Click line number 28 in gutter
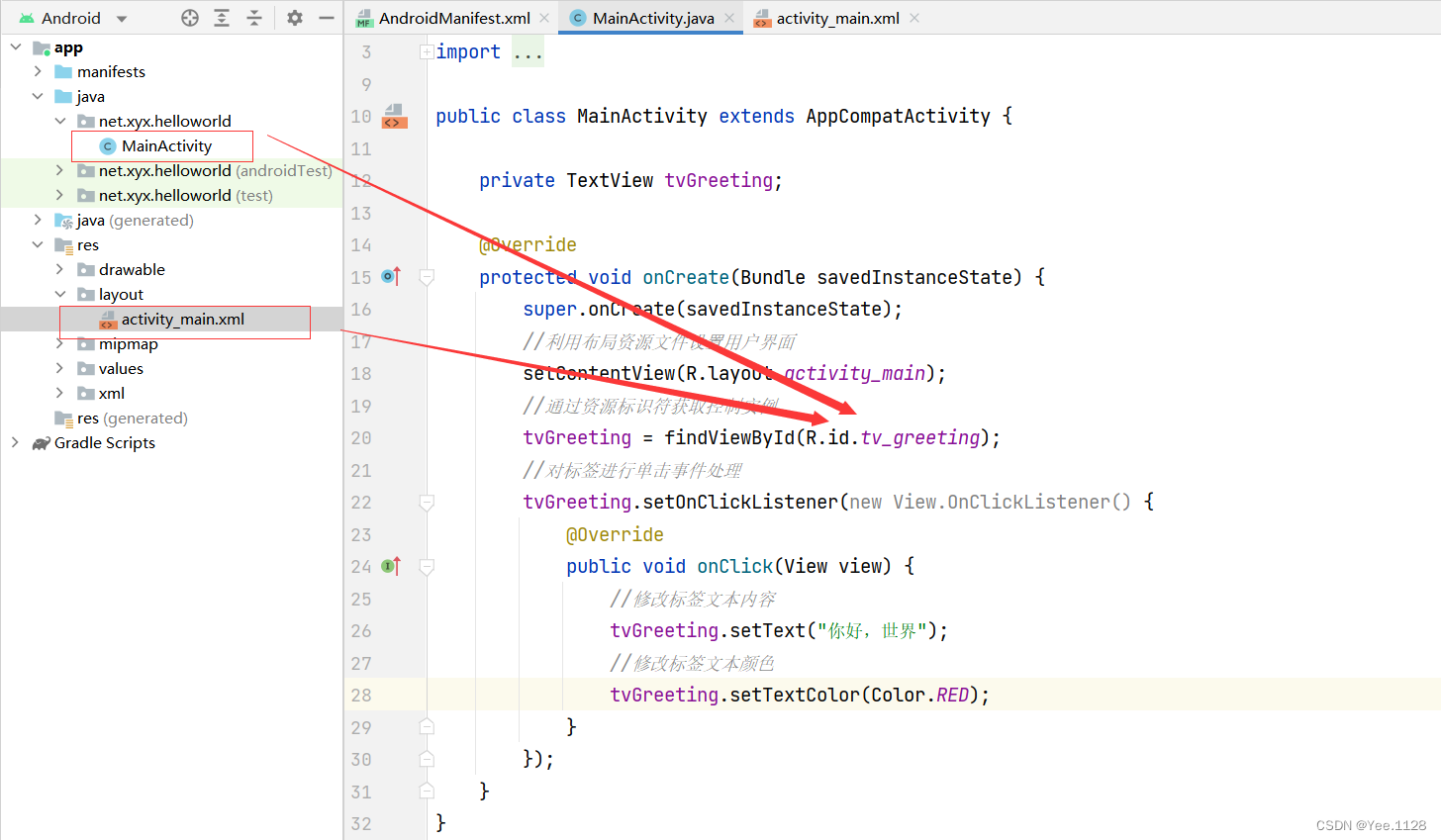The image size is (1441, 840). click(x=361, y=695)
